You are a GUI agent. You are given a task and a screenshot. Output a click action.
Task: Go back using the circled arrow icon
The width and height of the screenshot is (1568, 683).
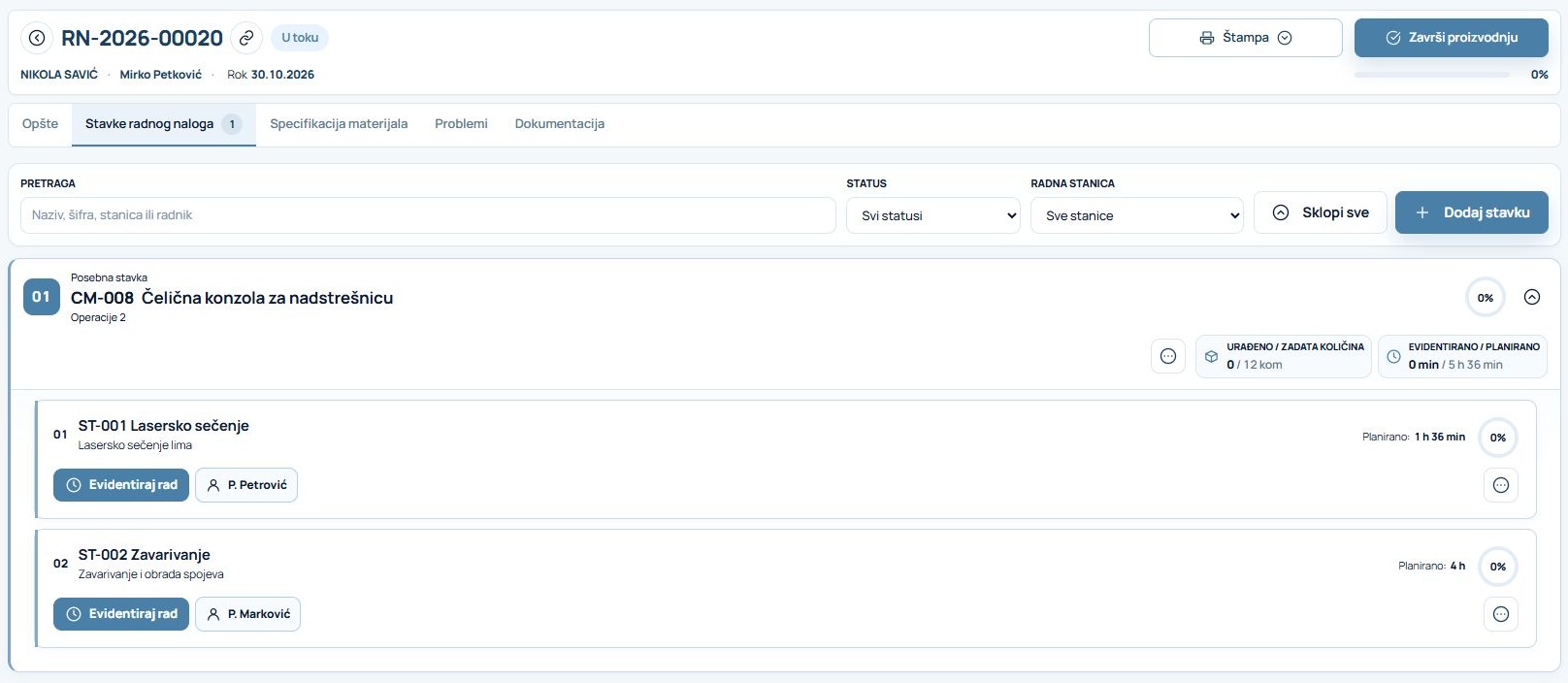click(x=37, y=38)
